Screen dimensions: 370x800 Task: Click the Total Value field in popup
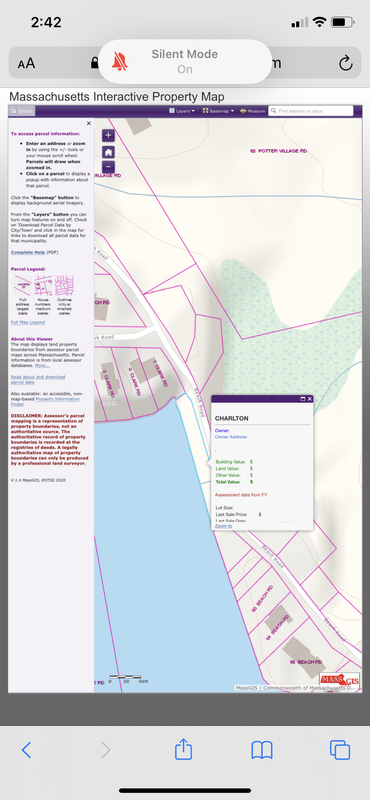(234, 482)
